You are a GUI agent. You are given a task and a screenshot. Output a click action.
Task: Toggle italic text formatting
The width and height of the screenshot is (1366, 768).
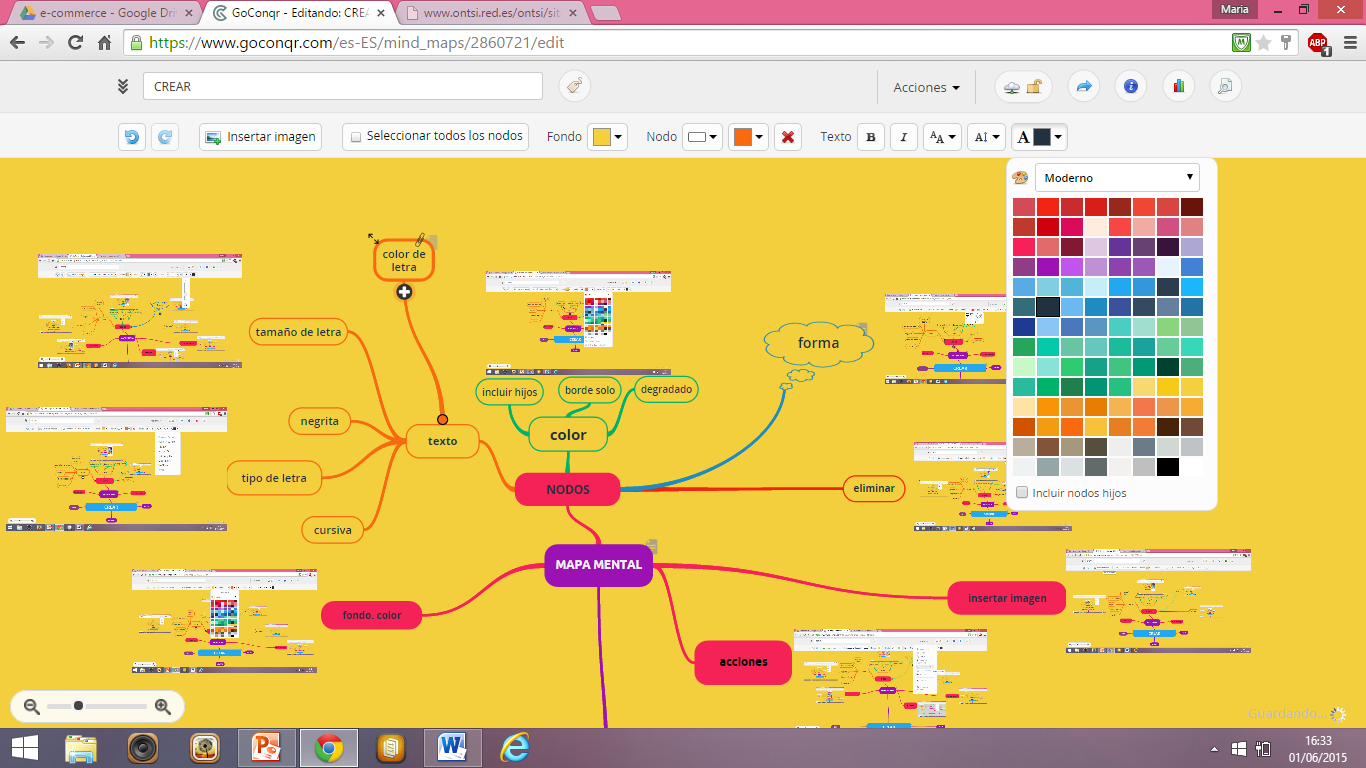click(x=904, y=137)
